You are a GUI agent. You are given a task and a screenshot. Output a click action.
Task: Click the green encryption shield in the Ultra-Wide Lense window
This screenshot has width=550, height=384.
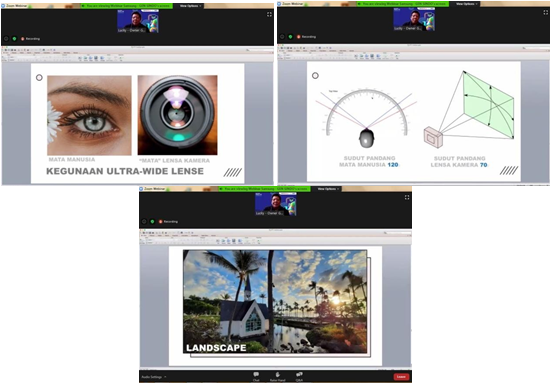[x=14, y=39]
